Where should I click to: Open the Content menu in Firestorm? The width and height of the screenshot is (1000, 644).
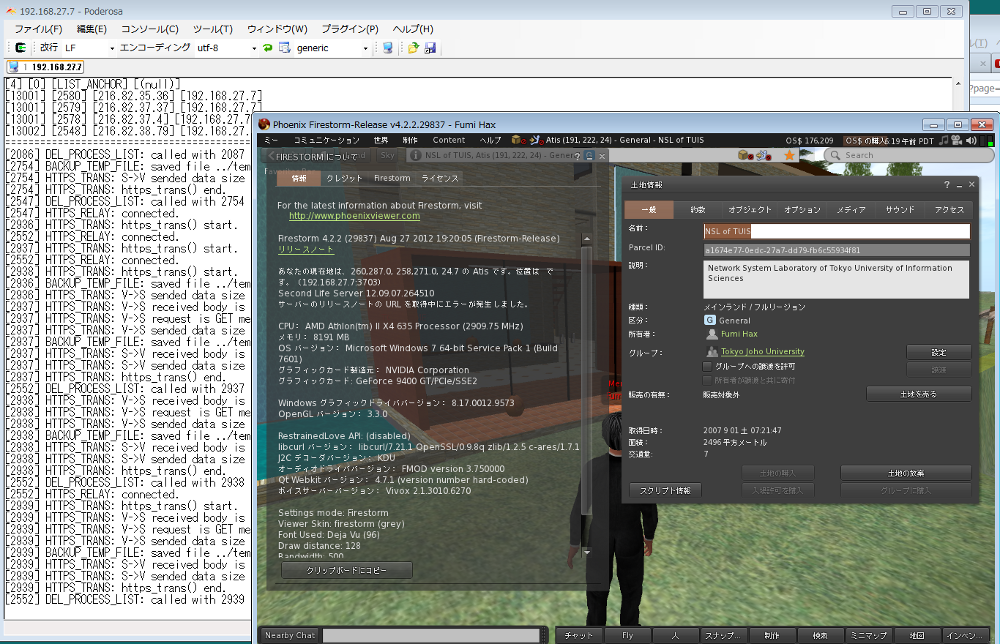coord(449,140)
